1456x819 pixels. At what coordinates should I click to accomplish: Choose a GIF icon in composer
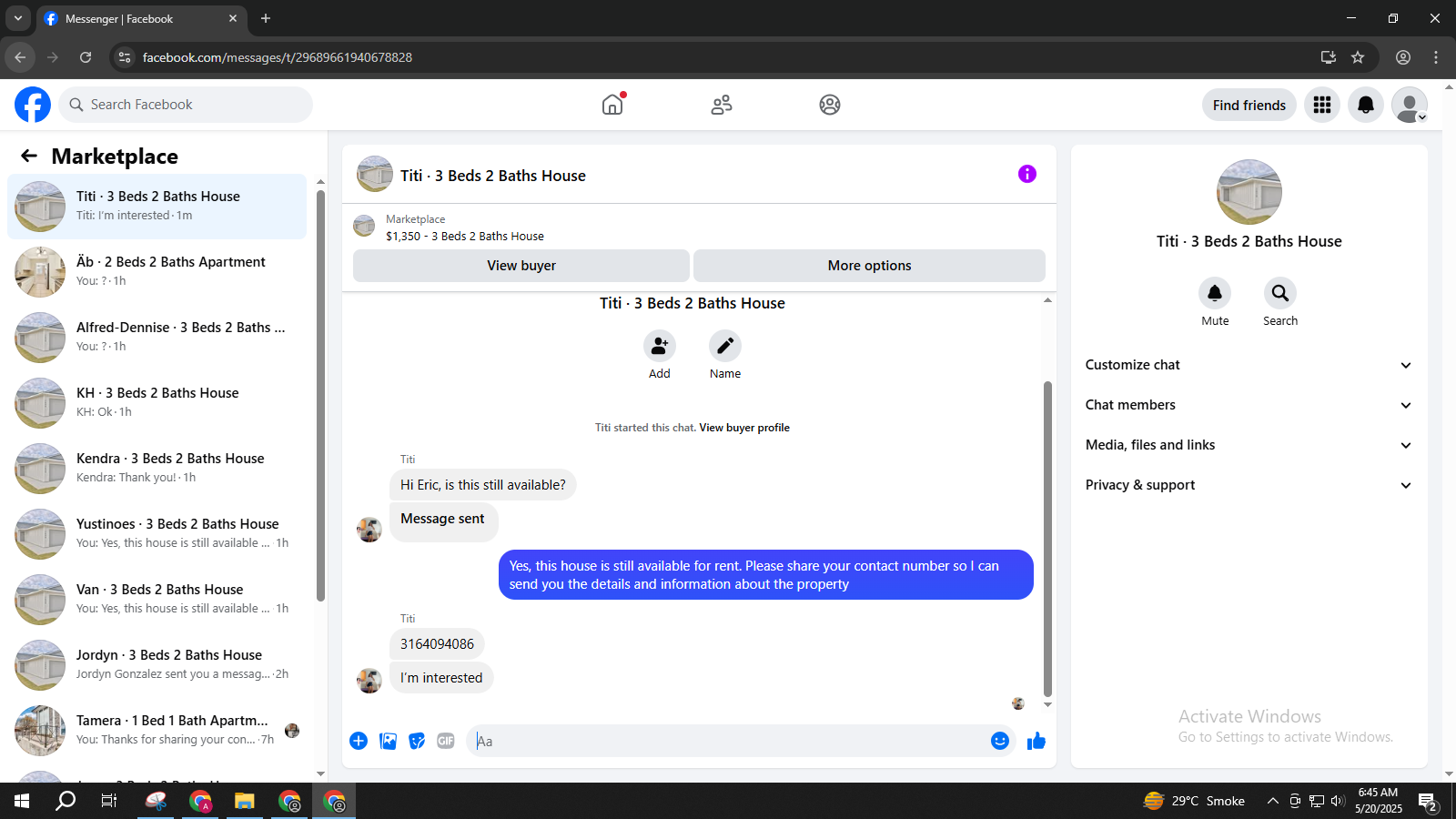(446, 741)
